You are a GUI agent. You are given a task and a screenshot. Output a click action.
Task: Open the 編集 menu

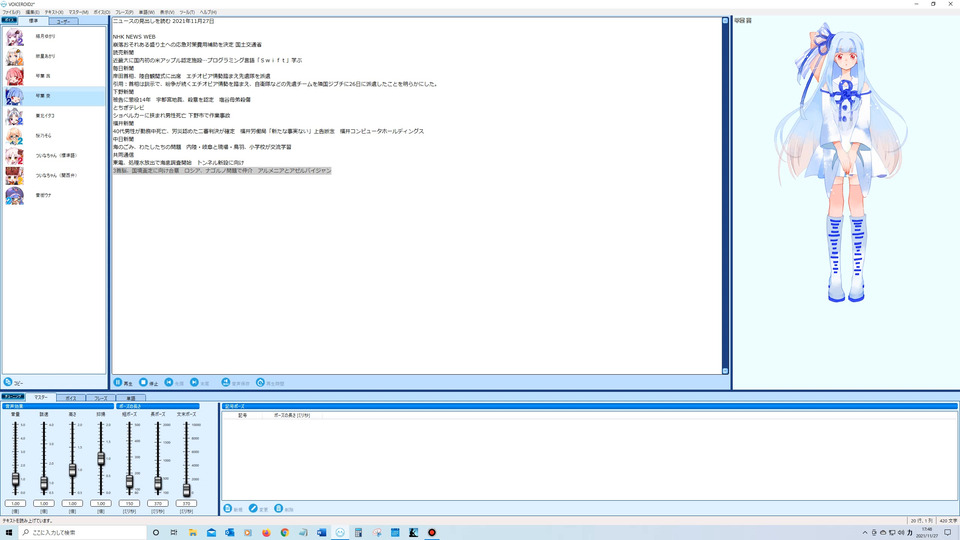click(x=32, y=12)
